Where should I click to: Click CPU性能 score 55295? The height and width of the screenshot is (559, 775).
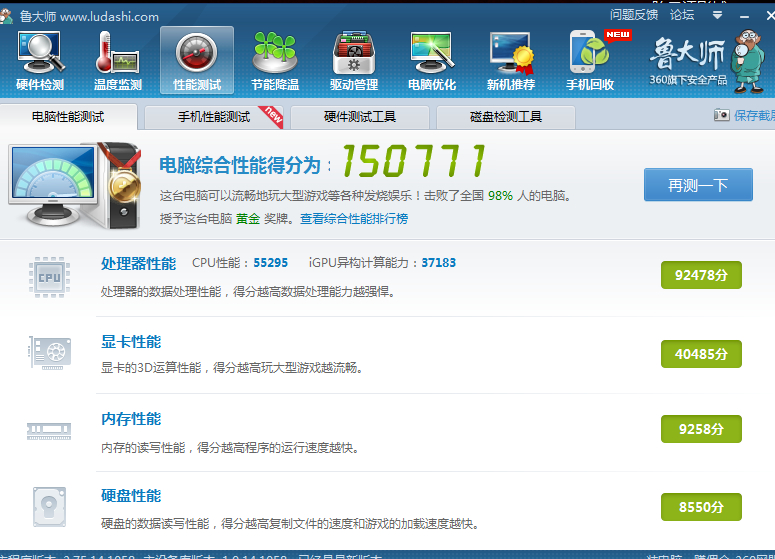(270, 263)
